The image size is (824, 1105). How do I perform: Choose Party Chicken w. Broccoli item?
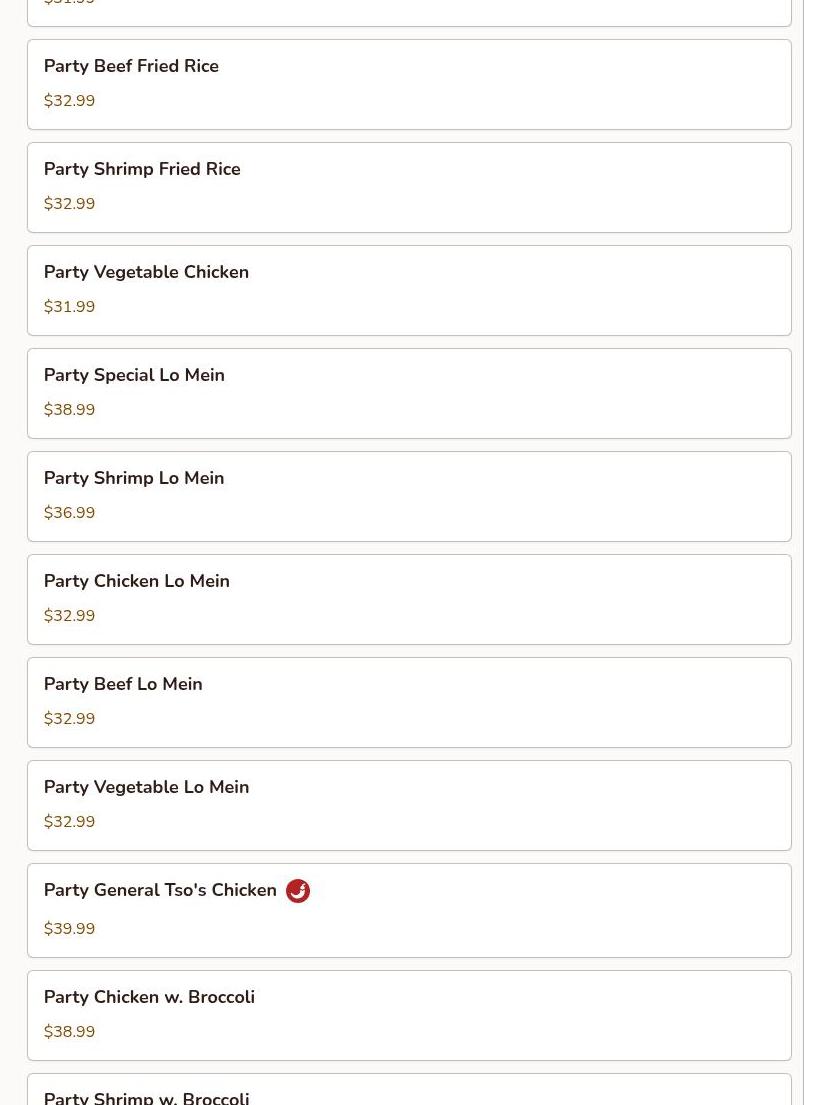tap(410, 1015)
